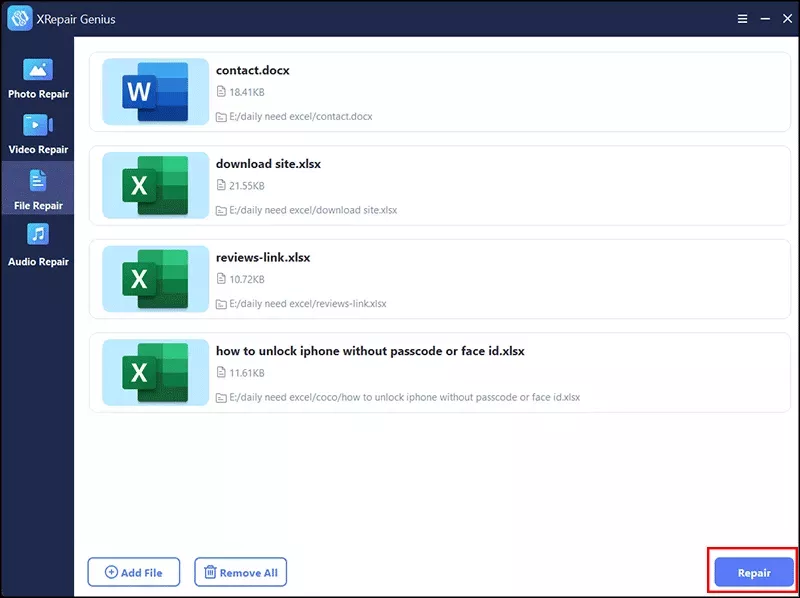
Task: Click folder icon beside coco path
Action: [x=221, y=398]
